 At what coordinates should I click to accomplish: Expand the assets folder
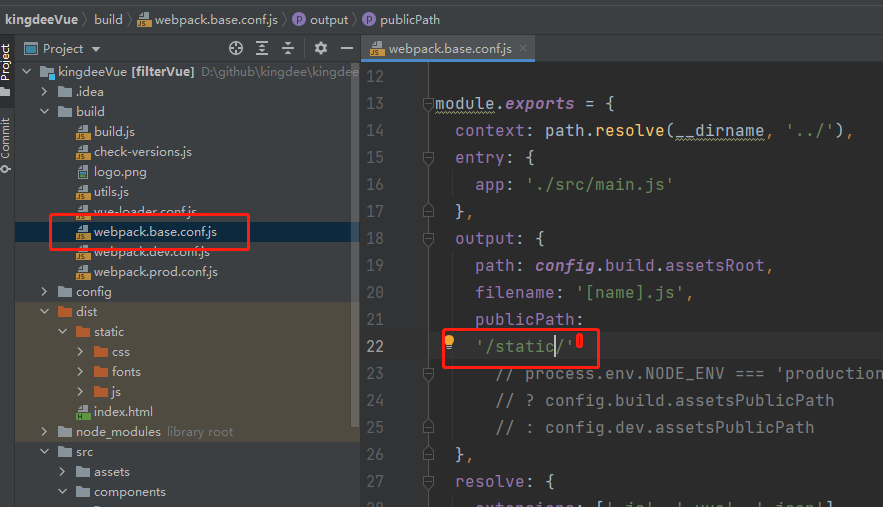[x=63, y=472]
